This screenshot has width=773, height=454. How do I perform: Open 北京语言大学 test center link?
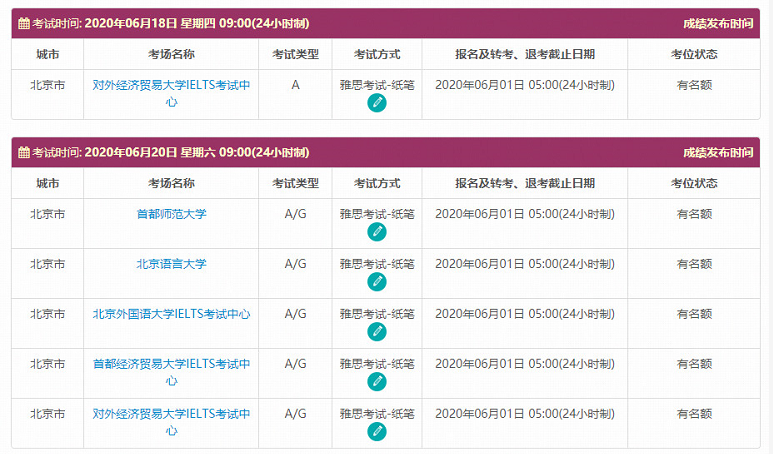pos(171,264)
